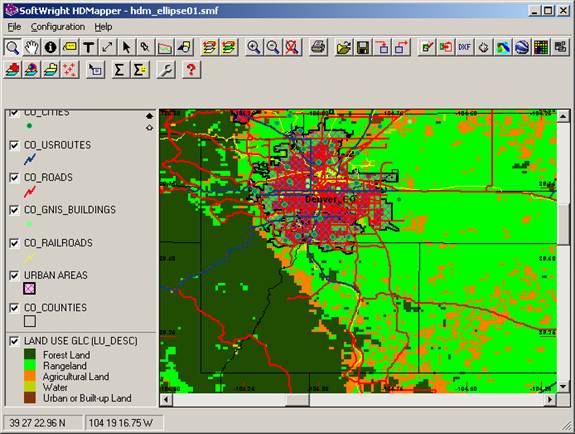Open the yellow color grid icon

pyautogui.click(x=541, y=47)
